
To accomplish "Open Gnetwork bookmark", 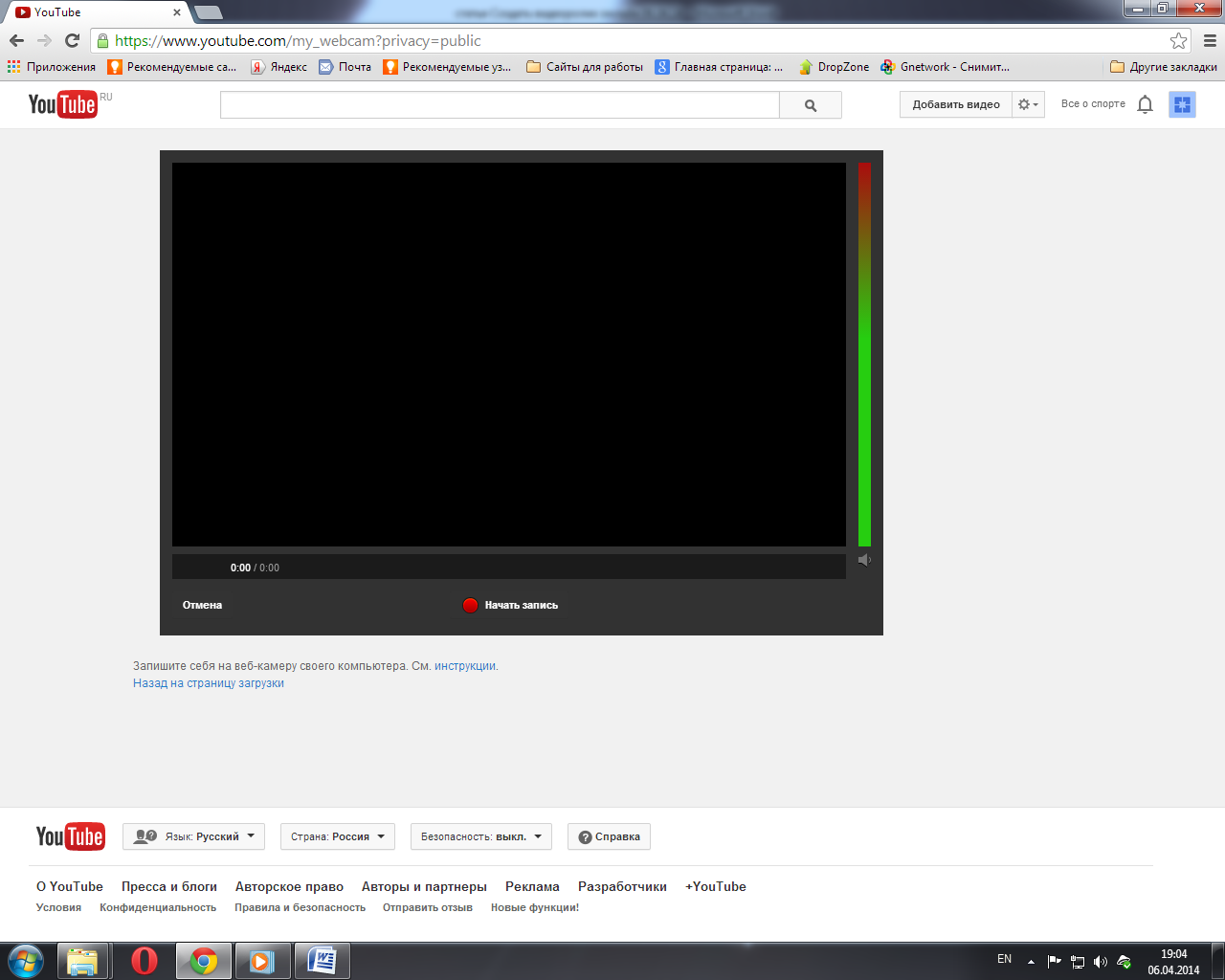I will click(x=946, y=67).
